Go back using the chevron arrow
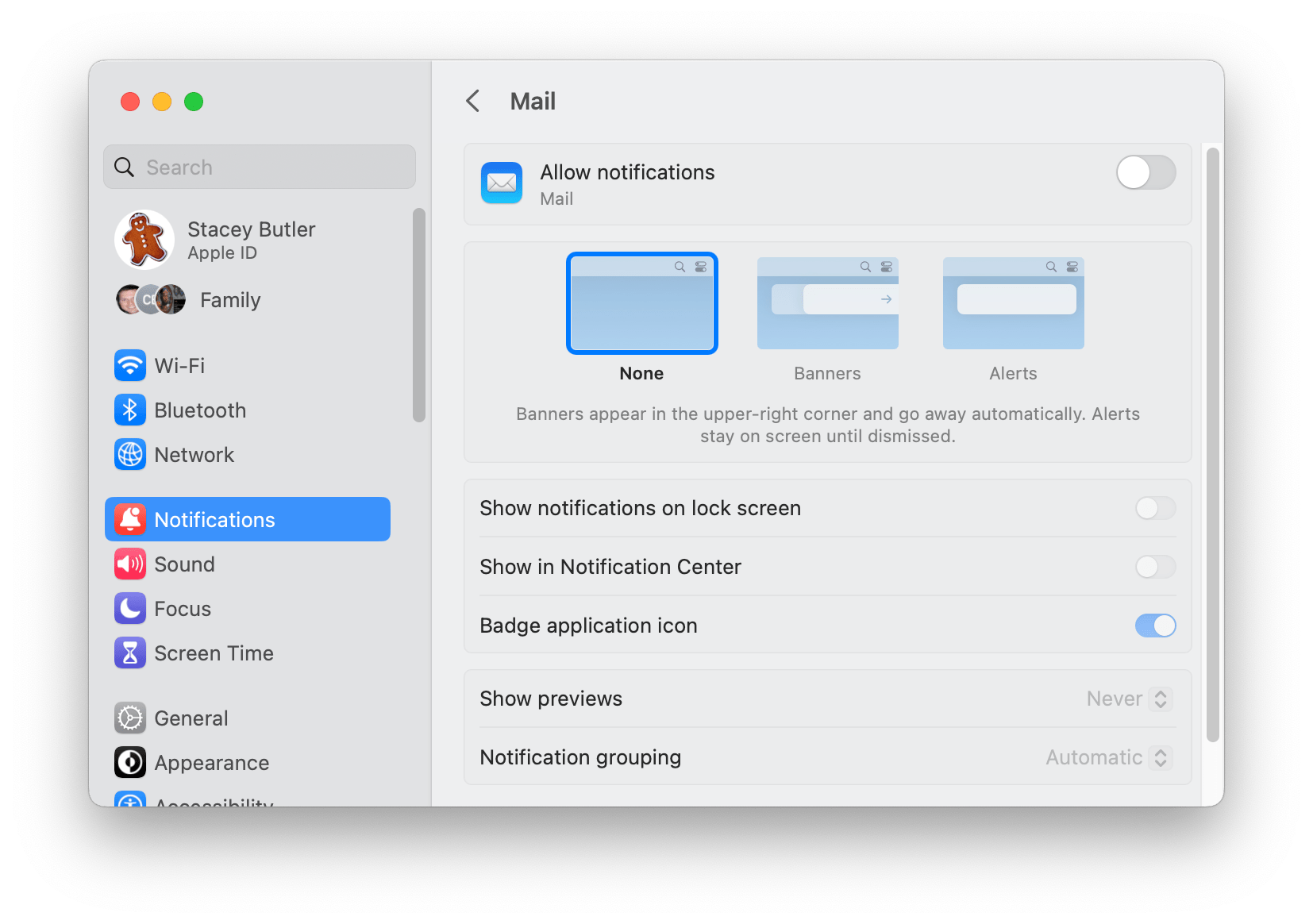 473,101
